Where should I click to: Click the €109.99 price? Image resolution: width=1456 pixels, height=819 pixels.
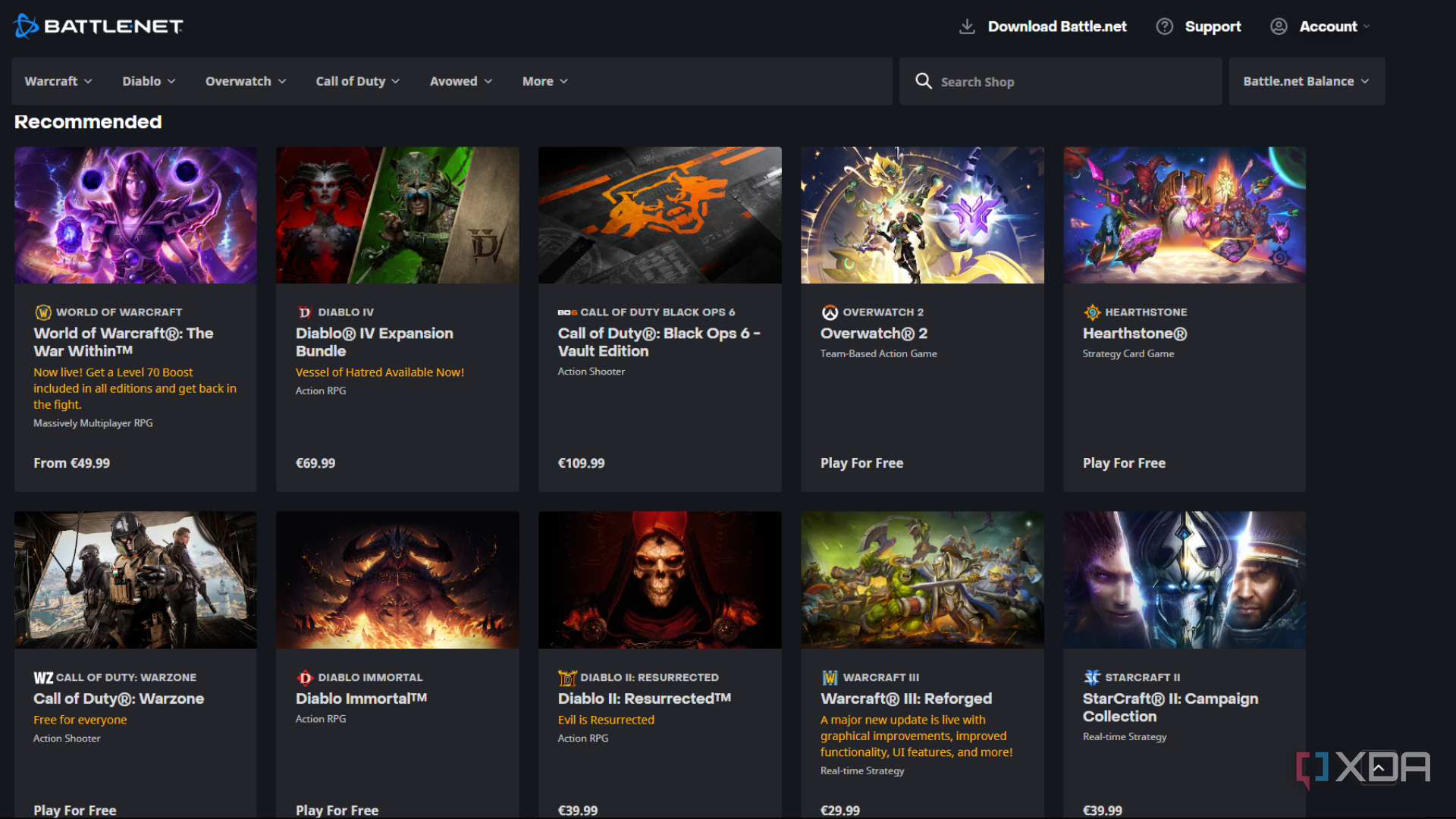(582, 463)
